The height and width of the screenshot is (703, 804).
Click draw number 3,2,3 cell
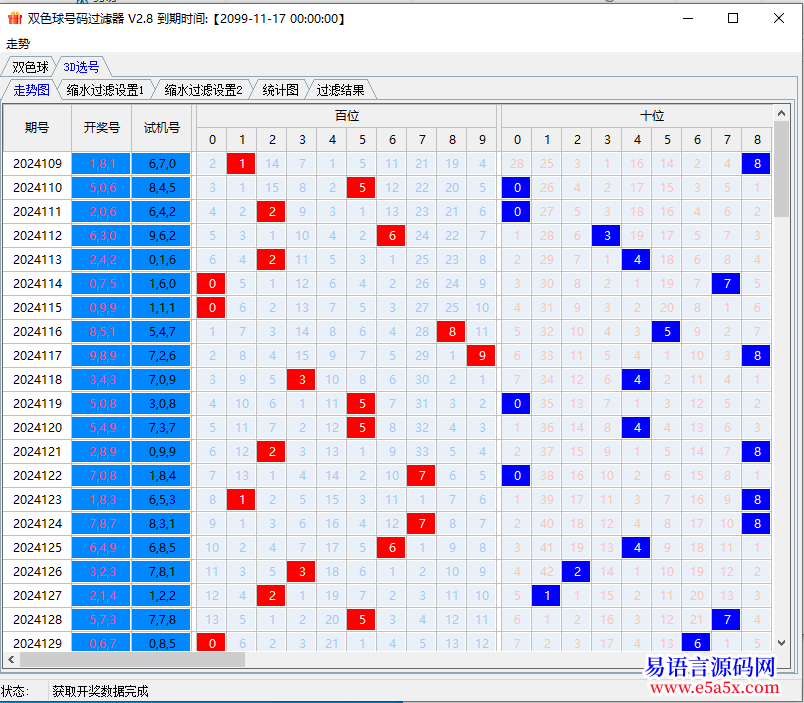tap(102, 572)
